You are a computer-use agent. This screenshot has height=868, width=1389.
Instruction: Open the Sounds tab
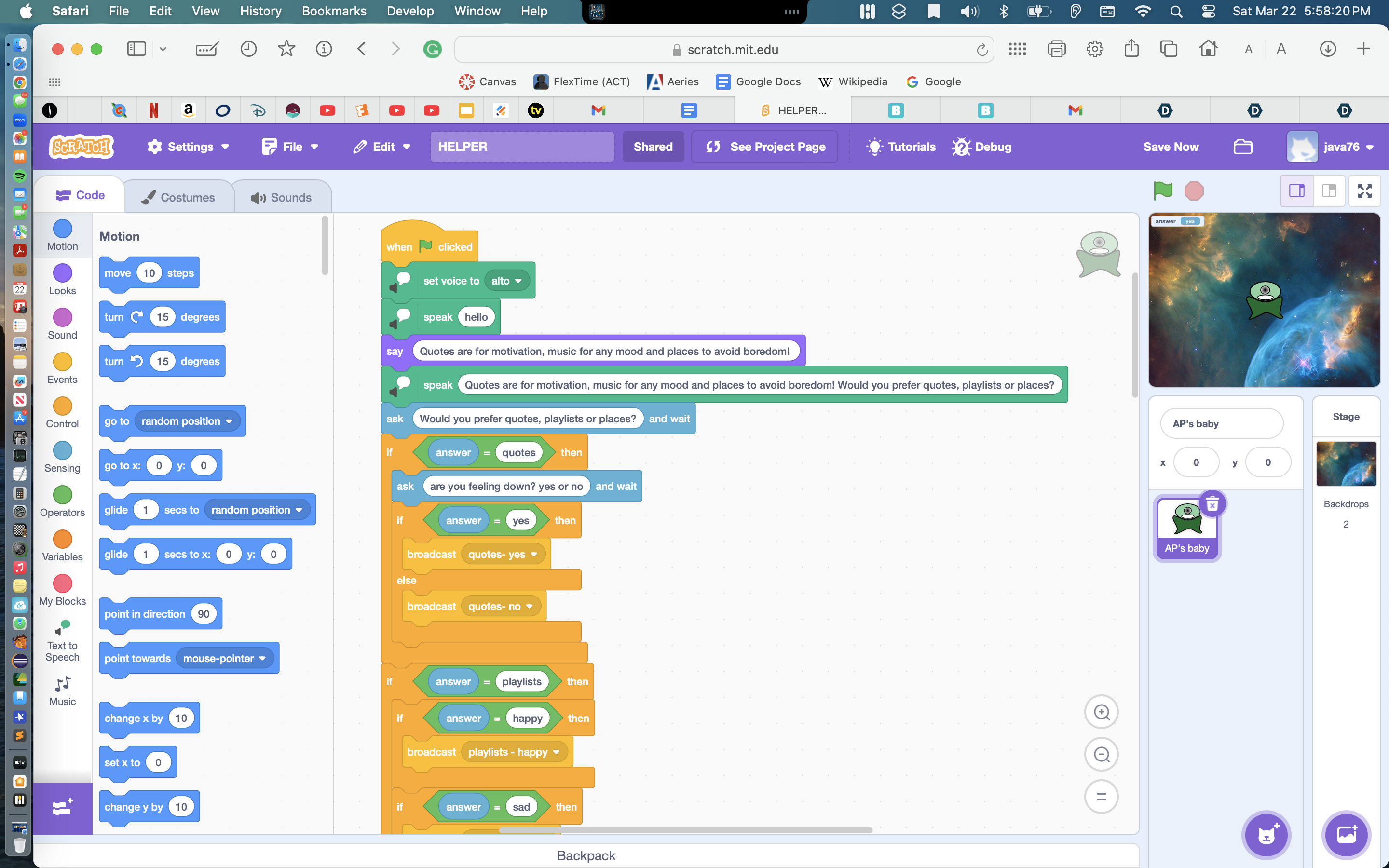point(282,197)
